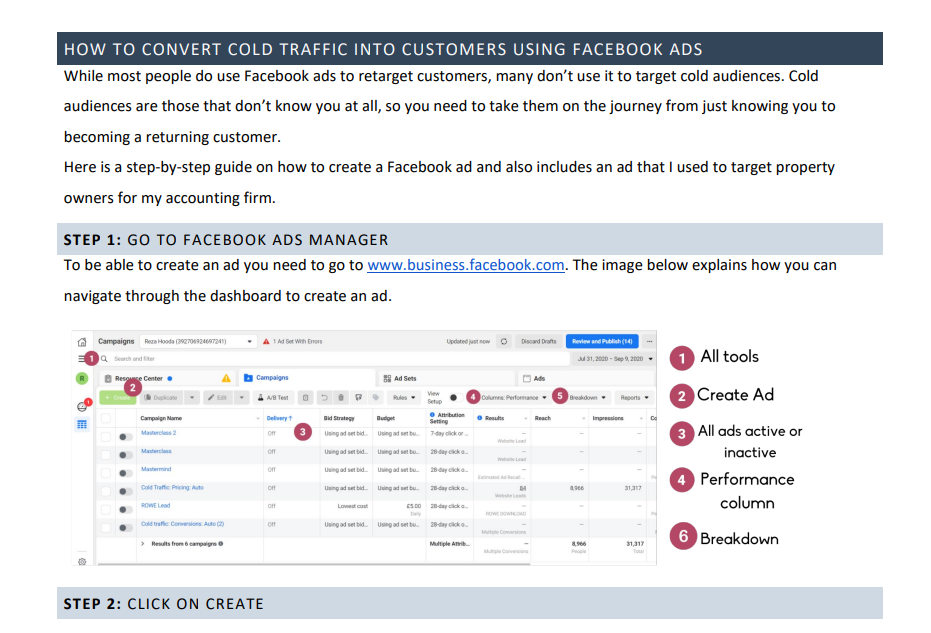
Task: Click the export icon next to trash
Action: point(359,398)
